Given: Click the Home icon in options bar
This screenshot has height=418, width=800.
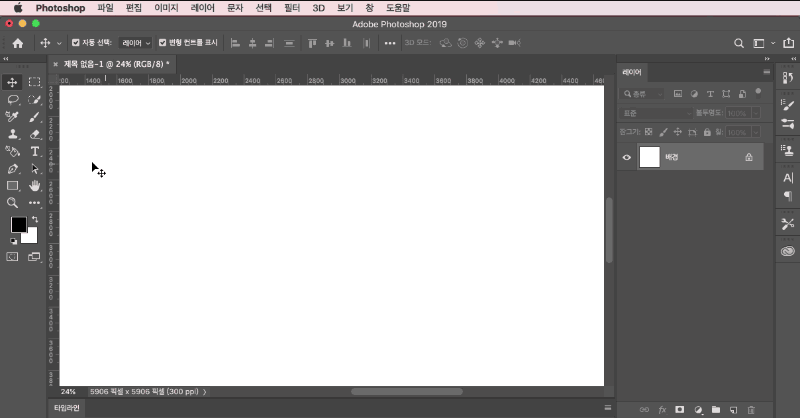Looking at the screenshot, I should tap(18, 43).
